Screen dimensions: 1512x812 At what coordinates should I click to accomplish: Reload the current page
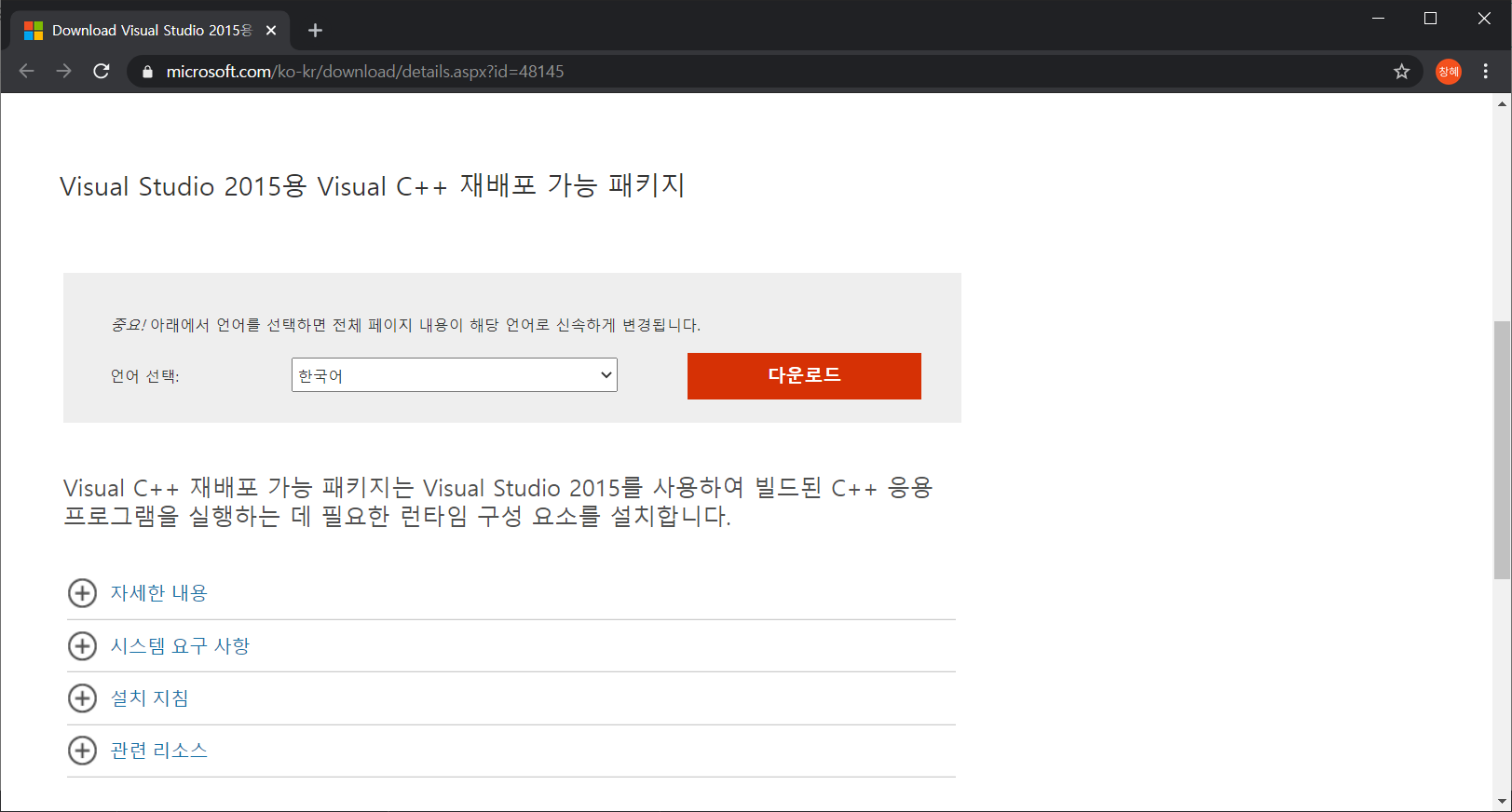click(102, 72)
